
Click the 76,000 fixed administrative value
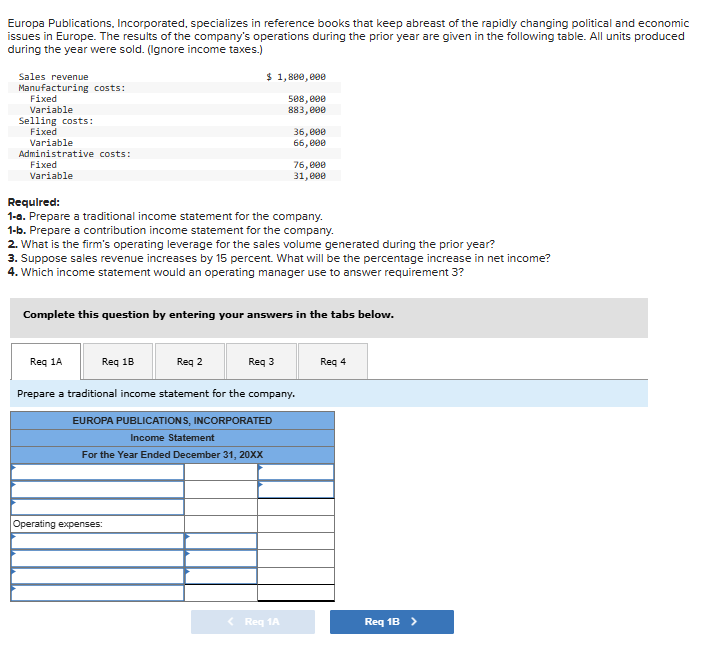310,165
